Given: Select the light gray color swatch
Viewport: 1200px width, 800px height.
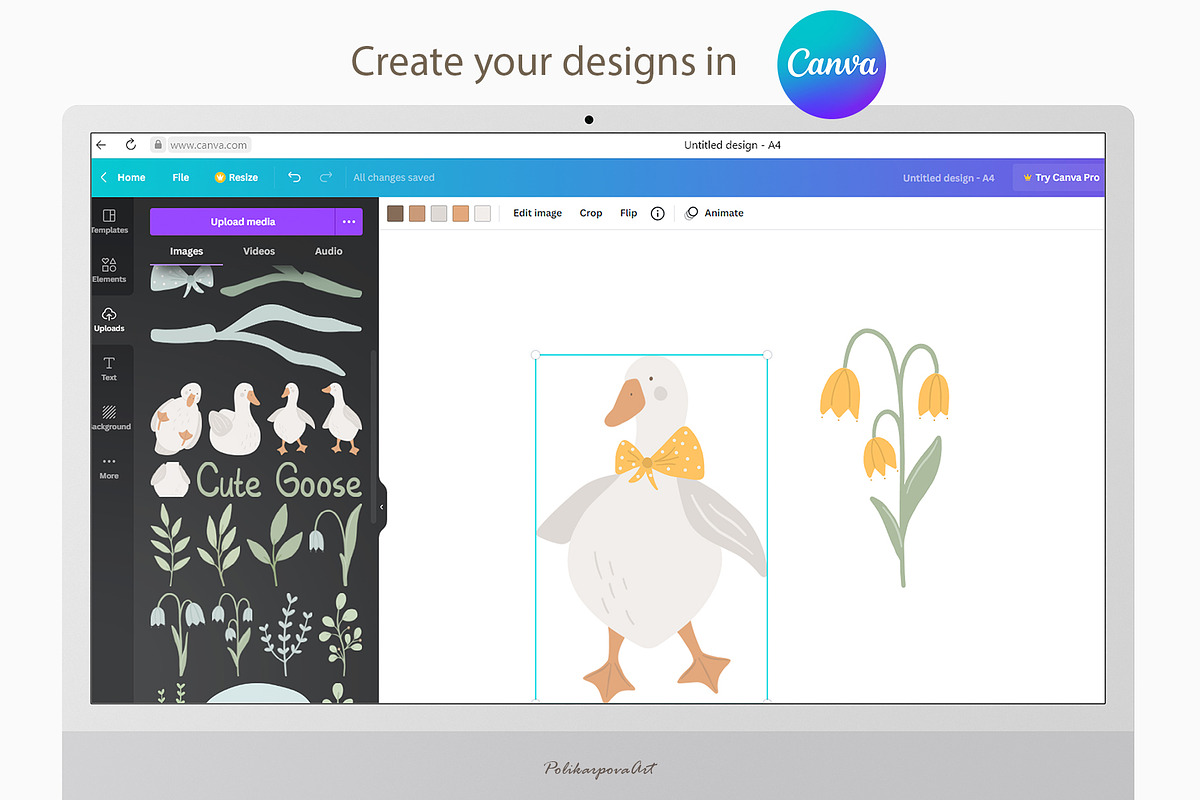Looking at the screenshot, I should pos(439,213).
